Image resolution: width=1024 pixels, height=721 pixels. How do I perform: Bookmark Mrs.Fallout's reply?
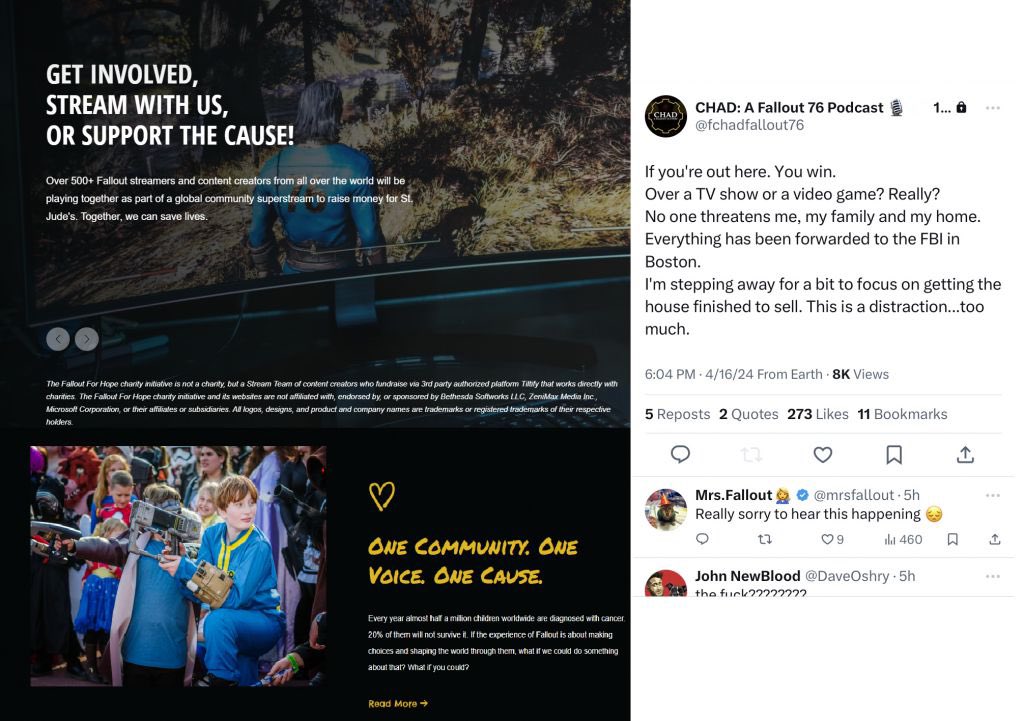(x=953, y=539)
